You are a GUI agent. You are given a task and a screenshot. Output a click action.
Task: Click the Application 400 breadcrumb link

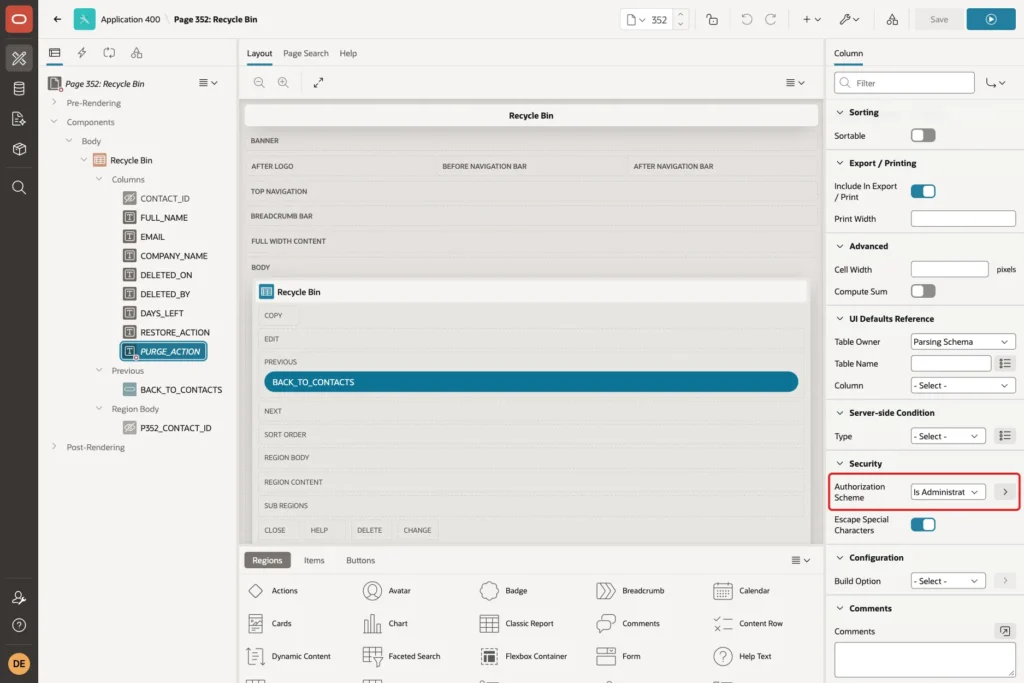coord(130,20)
